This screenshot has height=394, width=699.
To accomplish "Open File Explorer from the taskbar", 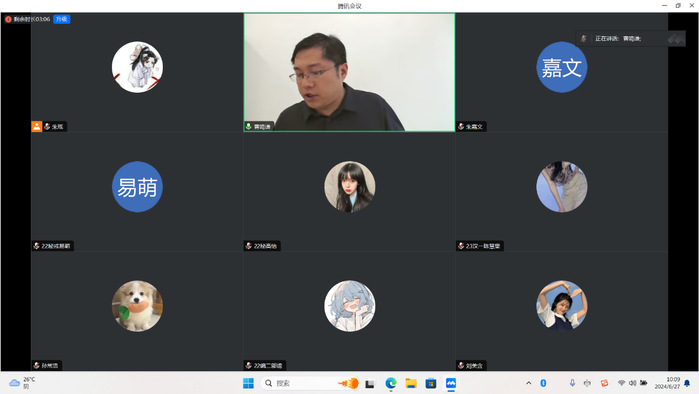I will point(411,383).
